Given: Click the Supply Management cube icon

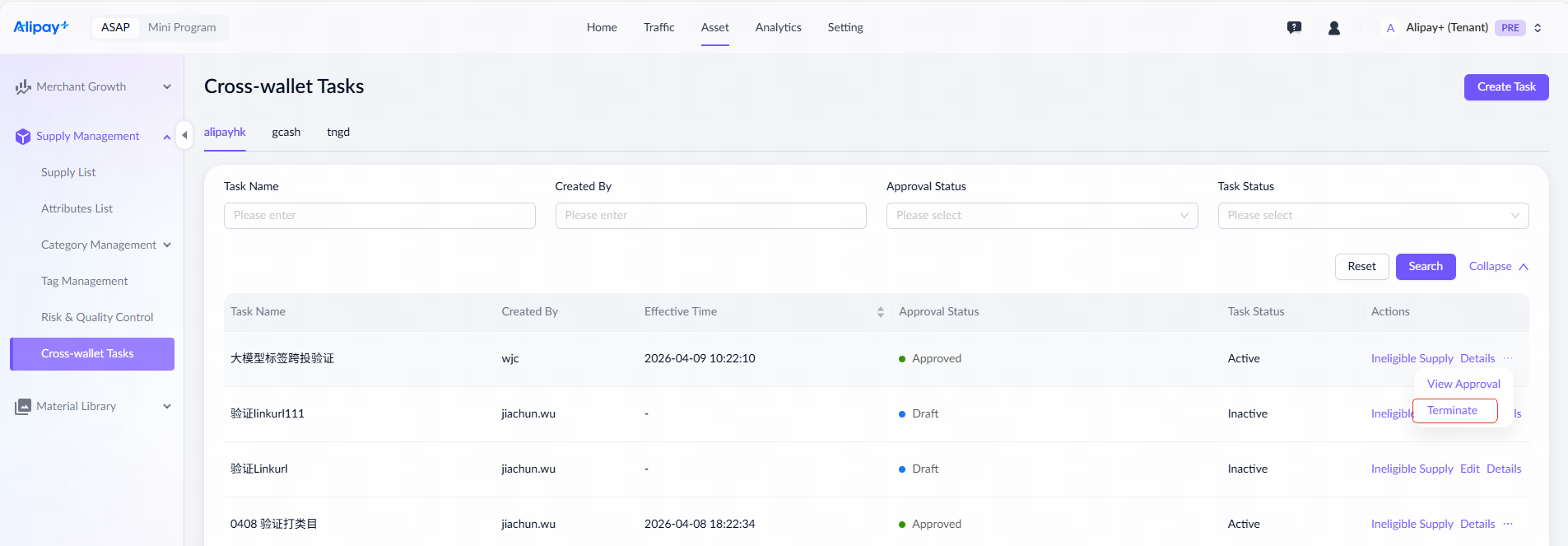Looking at the screenshot, I should [23, 137].
